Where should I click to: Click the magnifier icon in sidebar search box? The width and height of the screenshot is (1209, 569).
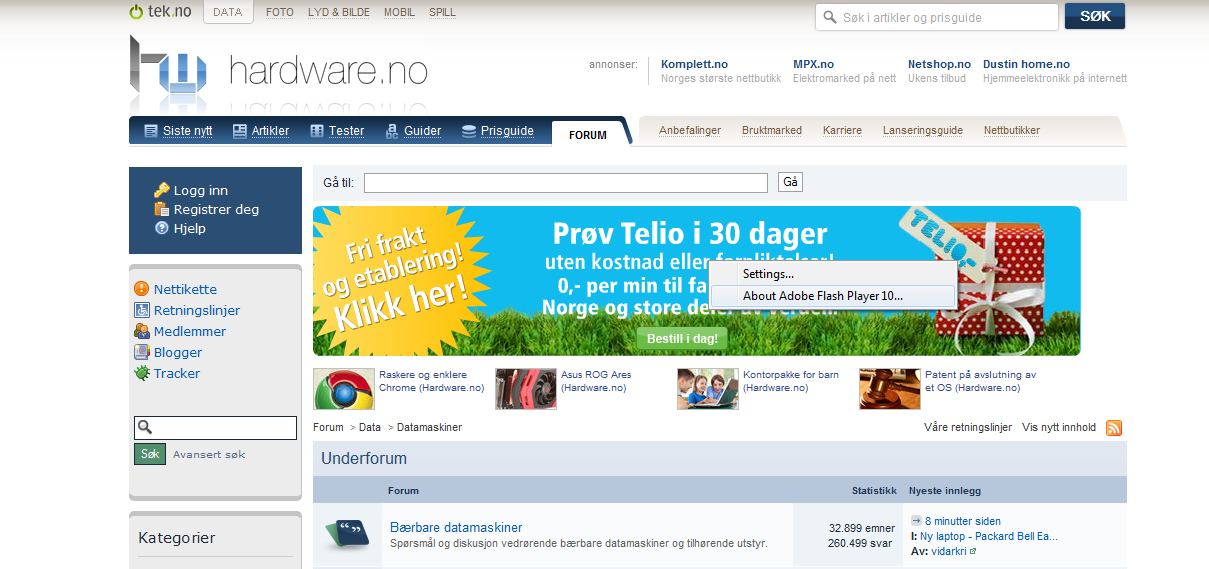click(x=145, y=428)
